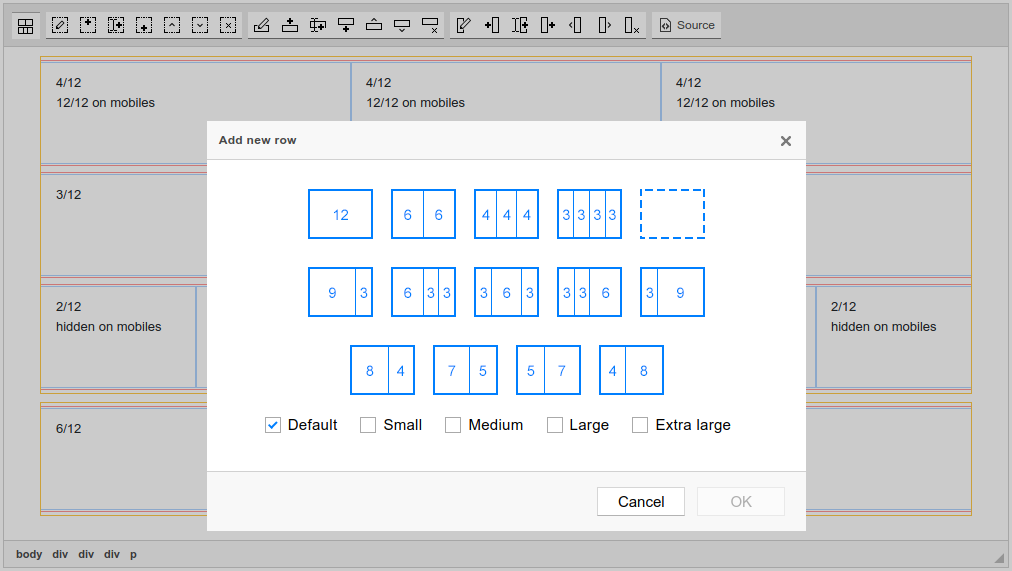The height and width of the screenshot is (571, 1012).
Task: Click the remove column icon
Action: [x=631, y=26]
